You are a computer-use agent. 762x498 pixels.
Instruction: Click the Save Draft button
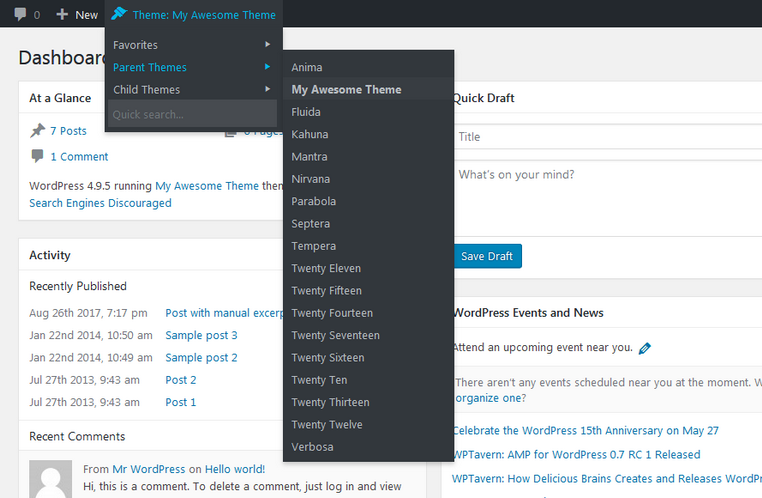(487, 256)
